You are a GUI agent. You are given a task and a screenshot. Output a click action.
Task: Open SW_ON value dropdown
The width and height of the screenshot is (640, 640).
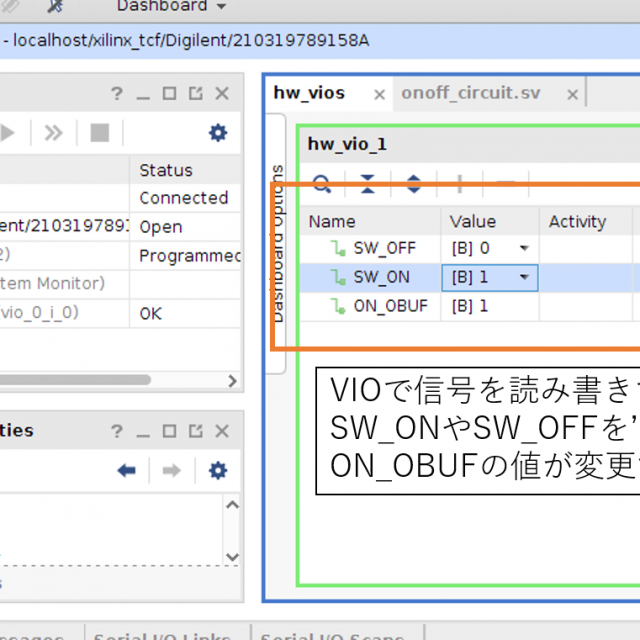(523, 277)
